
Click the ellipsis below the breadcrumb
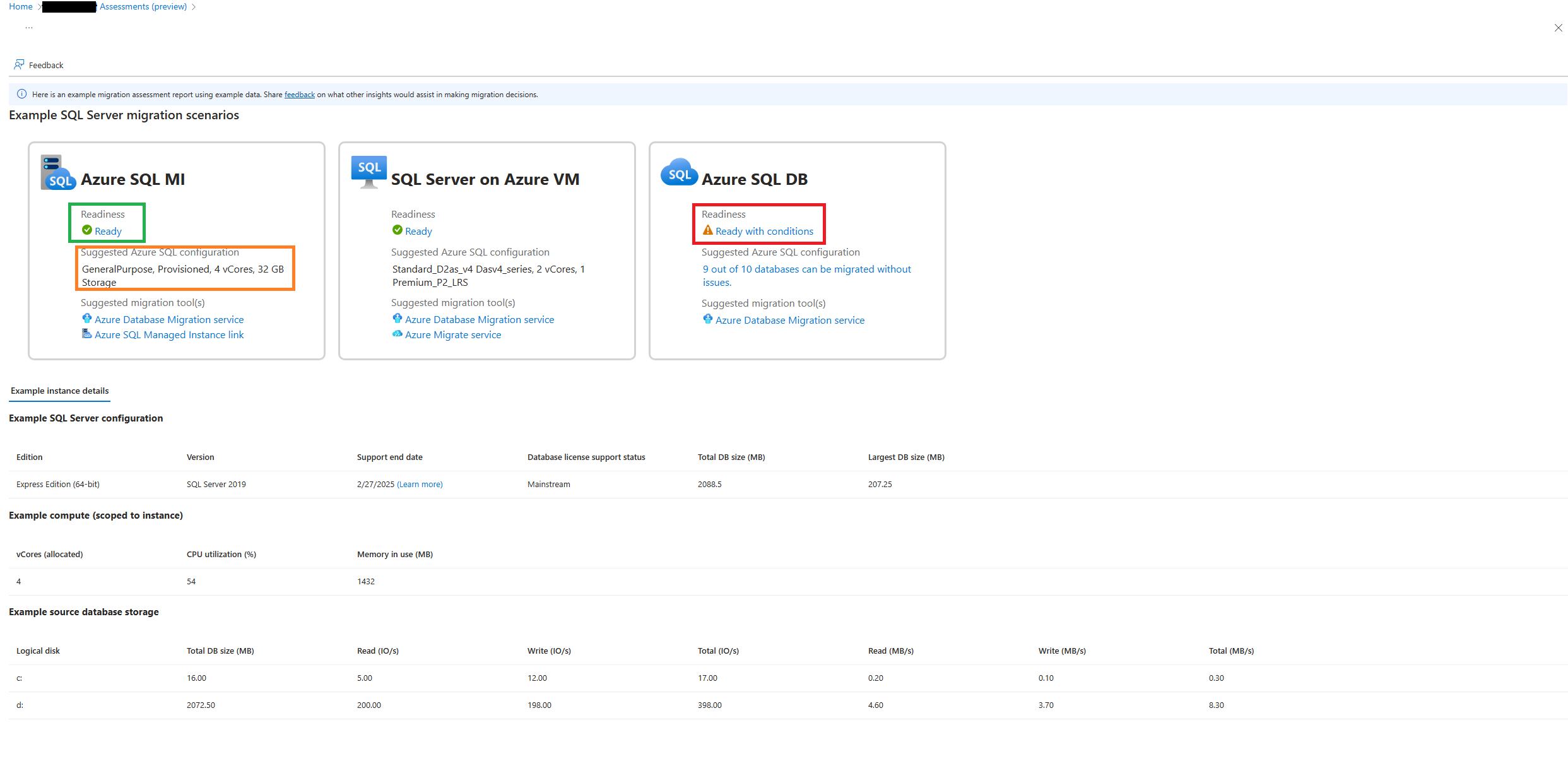coord(29,26)
